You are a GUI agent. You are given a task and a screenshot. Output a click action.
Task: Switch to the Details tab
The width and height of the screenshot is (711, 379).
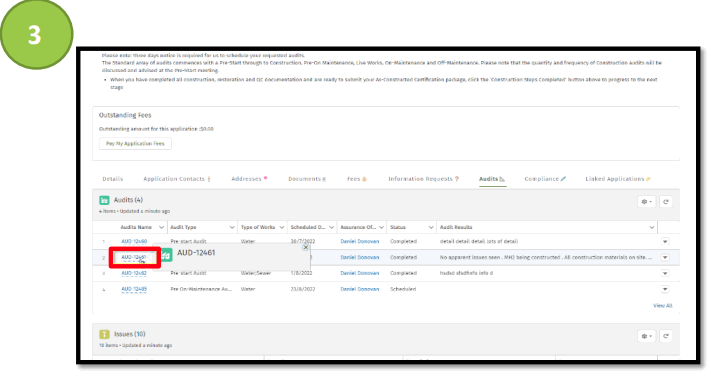pyautogui.click(x=112, y=179)
